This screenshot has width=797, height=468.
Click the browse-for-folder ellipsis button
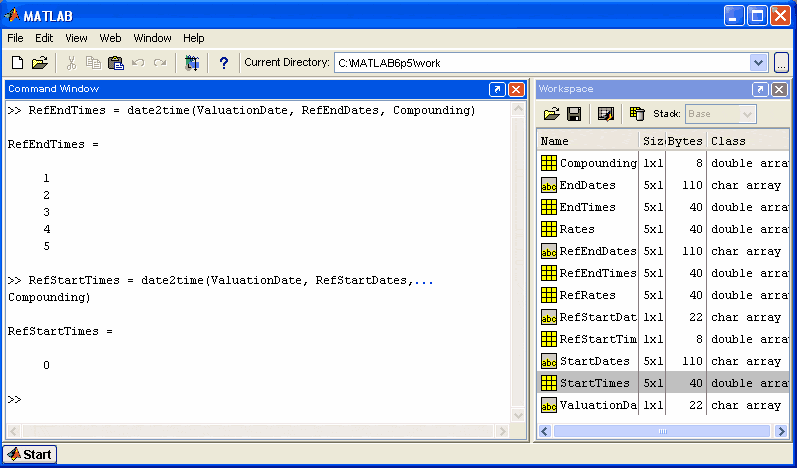(x=781, y=63)
